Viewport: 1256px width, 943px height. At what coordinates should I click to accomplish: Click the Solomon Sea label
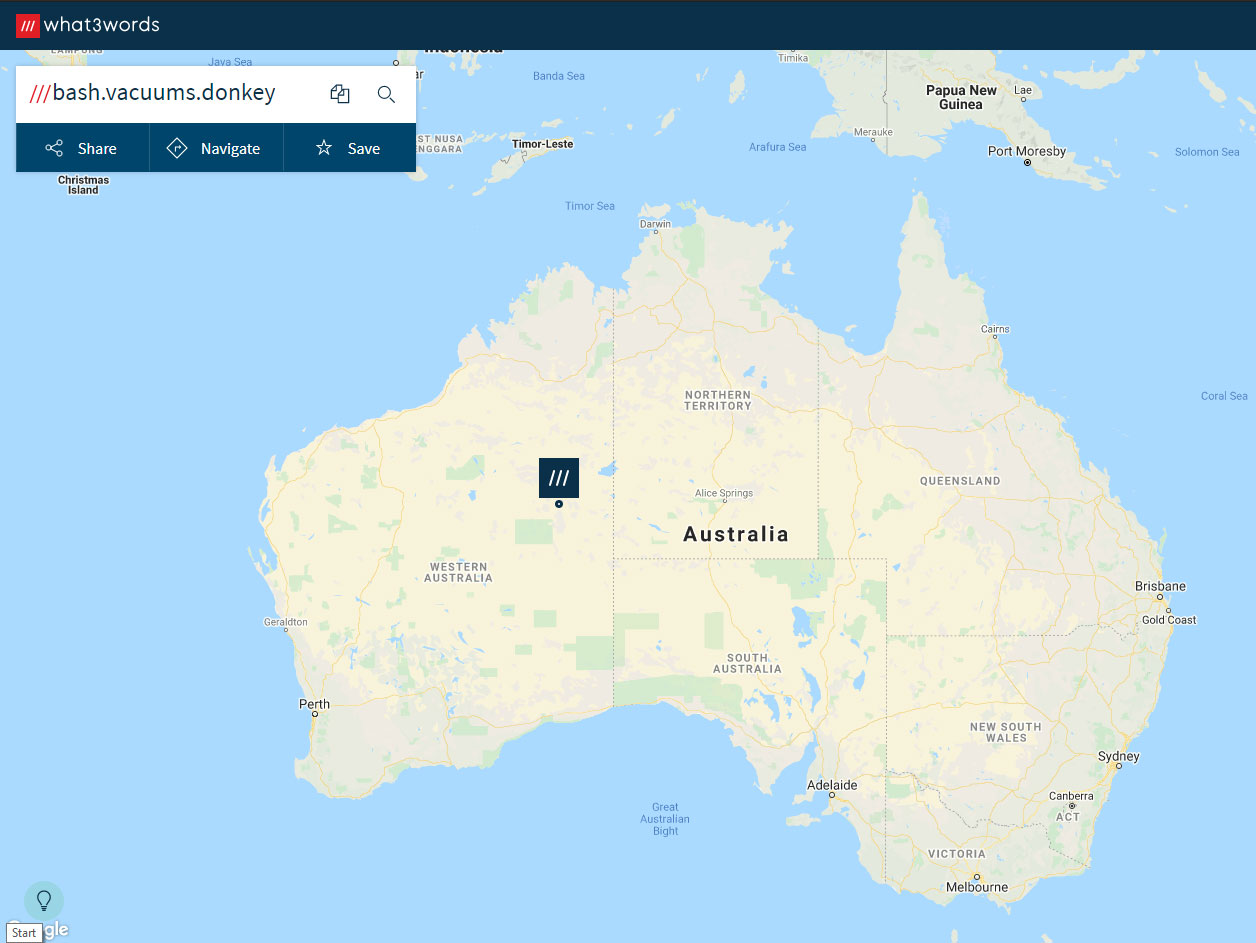1207,152
